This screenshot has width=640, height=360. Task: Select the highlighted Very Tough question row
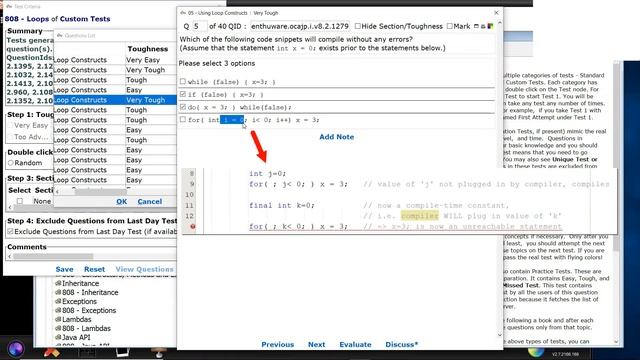coord(115,100)
